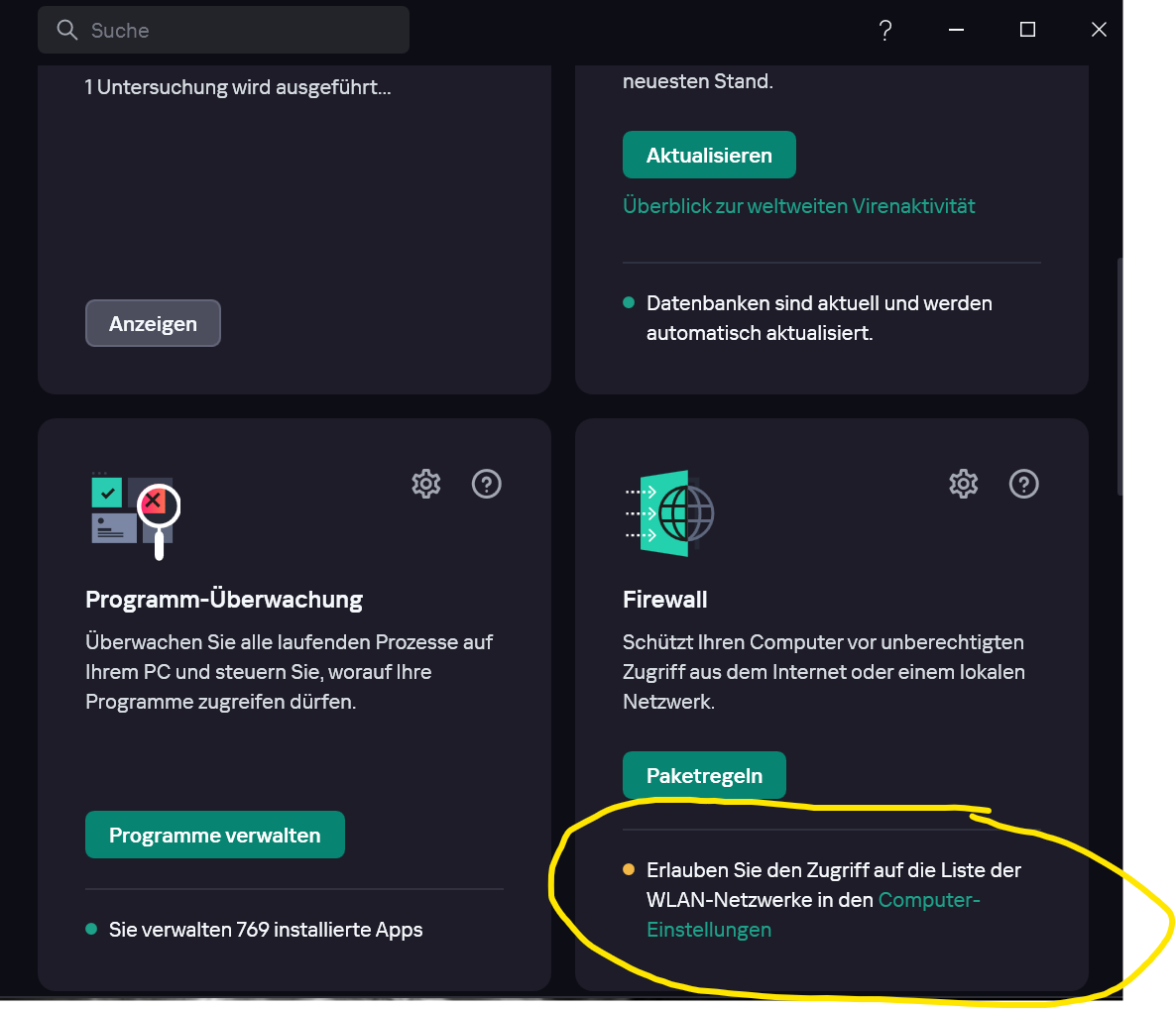The height and width of the screenshot is (1009, 1176).
Task: Click Firewall help question mark icon
Action: tap(1024, 484)
